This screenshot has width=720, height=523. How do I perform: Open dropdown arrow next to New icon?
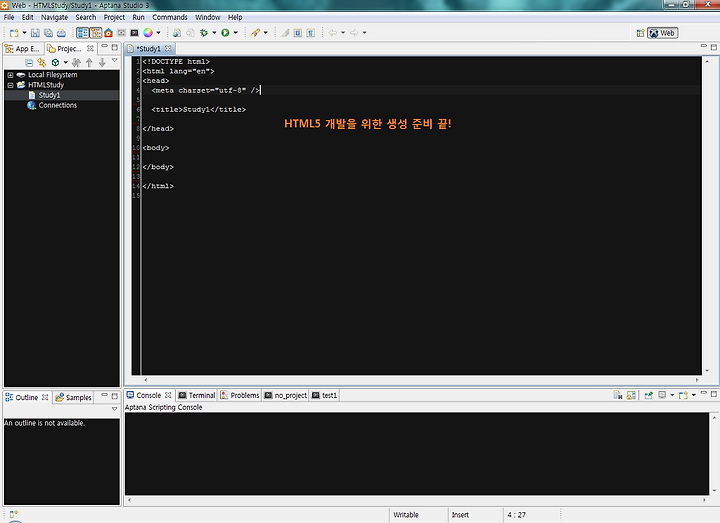tap(24, 33)
